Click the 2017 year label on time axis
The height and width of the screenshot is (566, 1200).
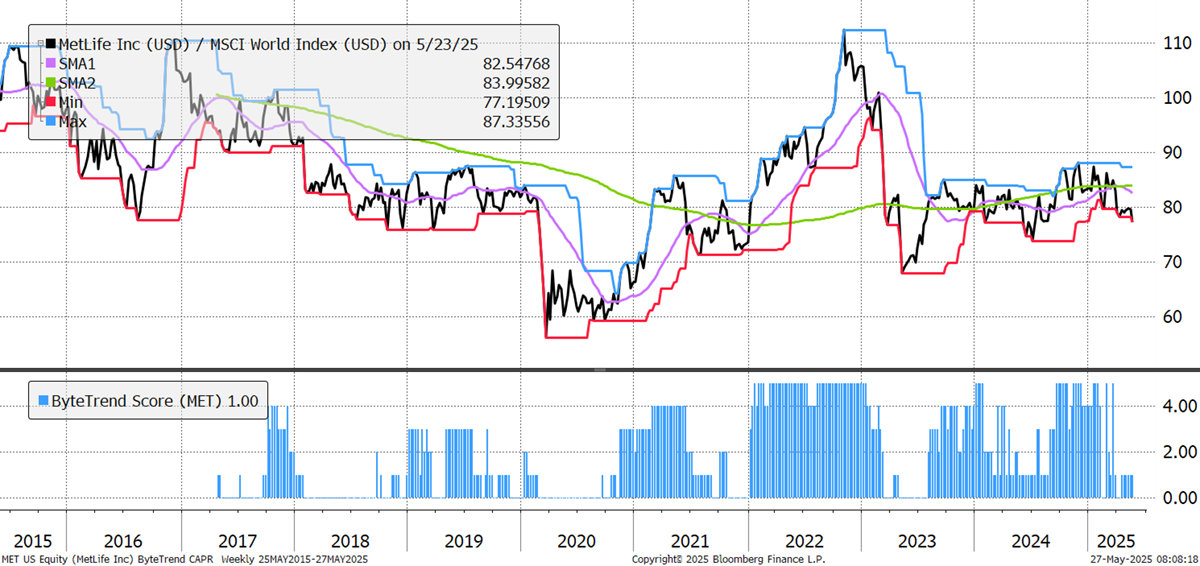[238, 541]
